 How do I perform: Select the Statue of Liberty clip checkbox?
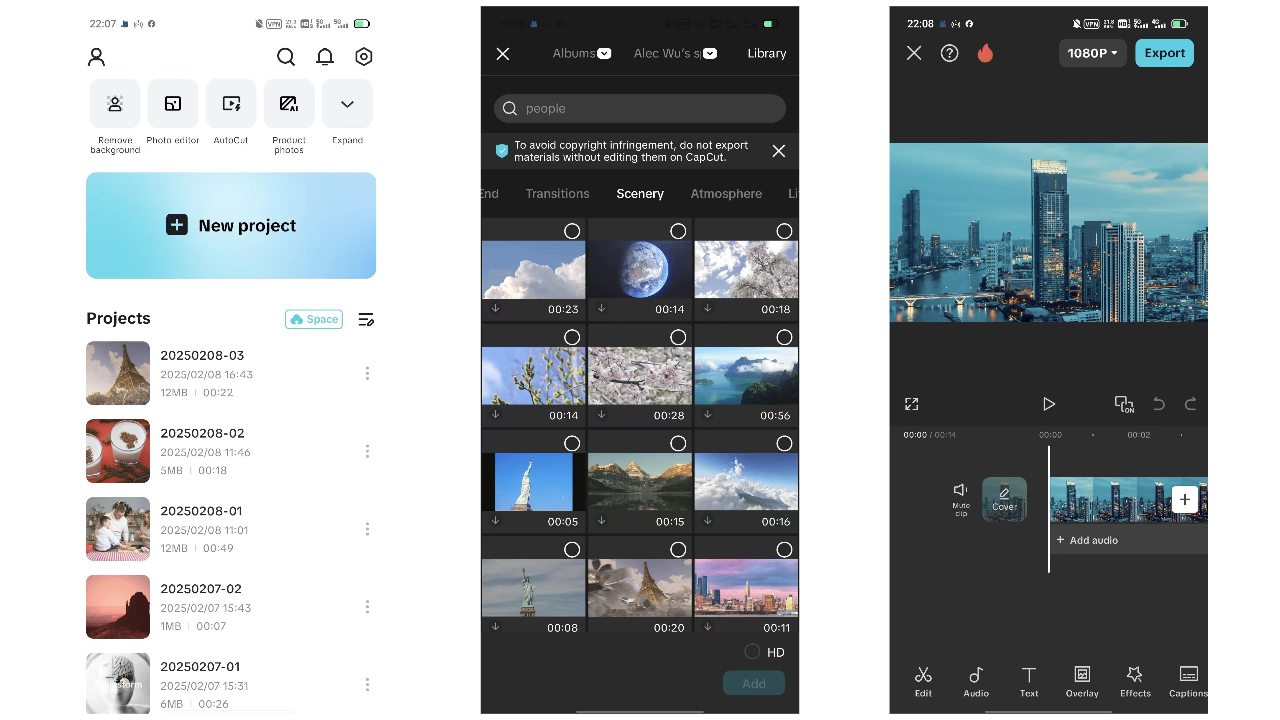[572, 443]
